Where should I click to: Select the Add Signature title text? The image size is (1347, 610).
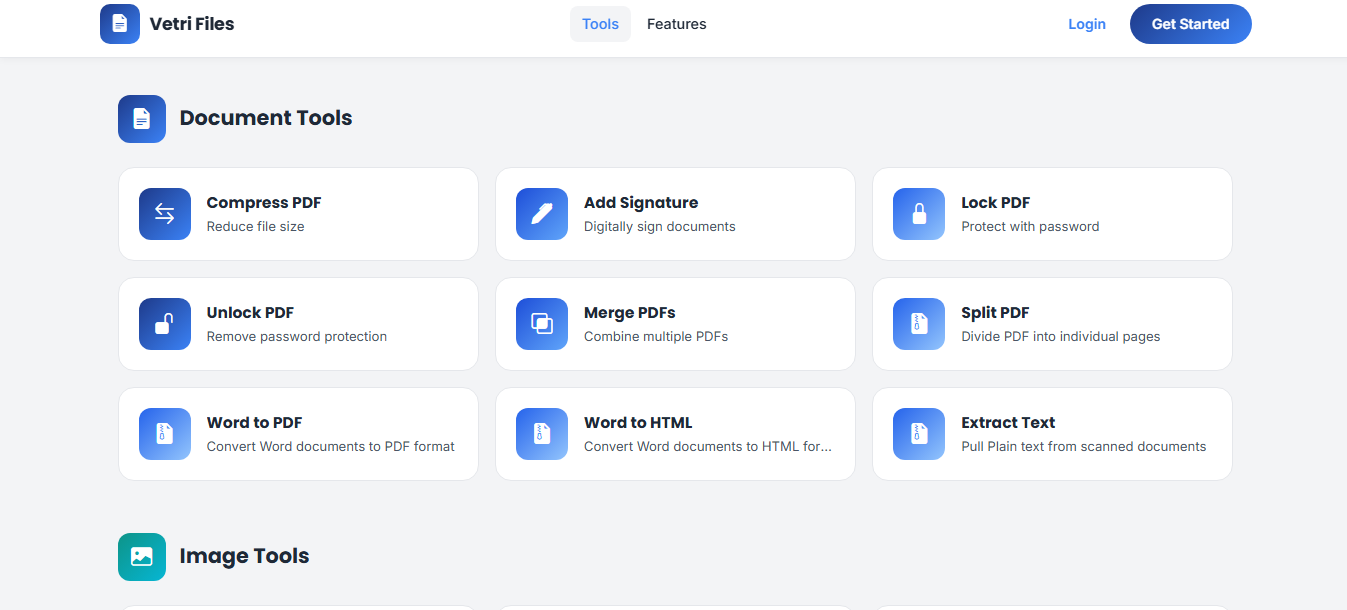point(641,202)
